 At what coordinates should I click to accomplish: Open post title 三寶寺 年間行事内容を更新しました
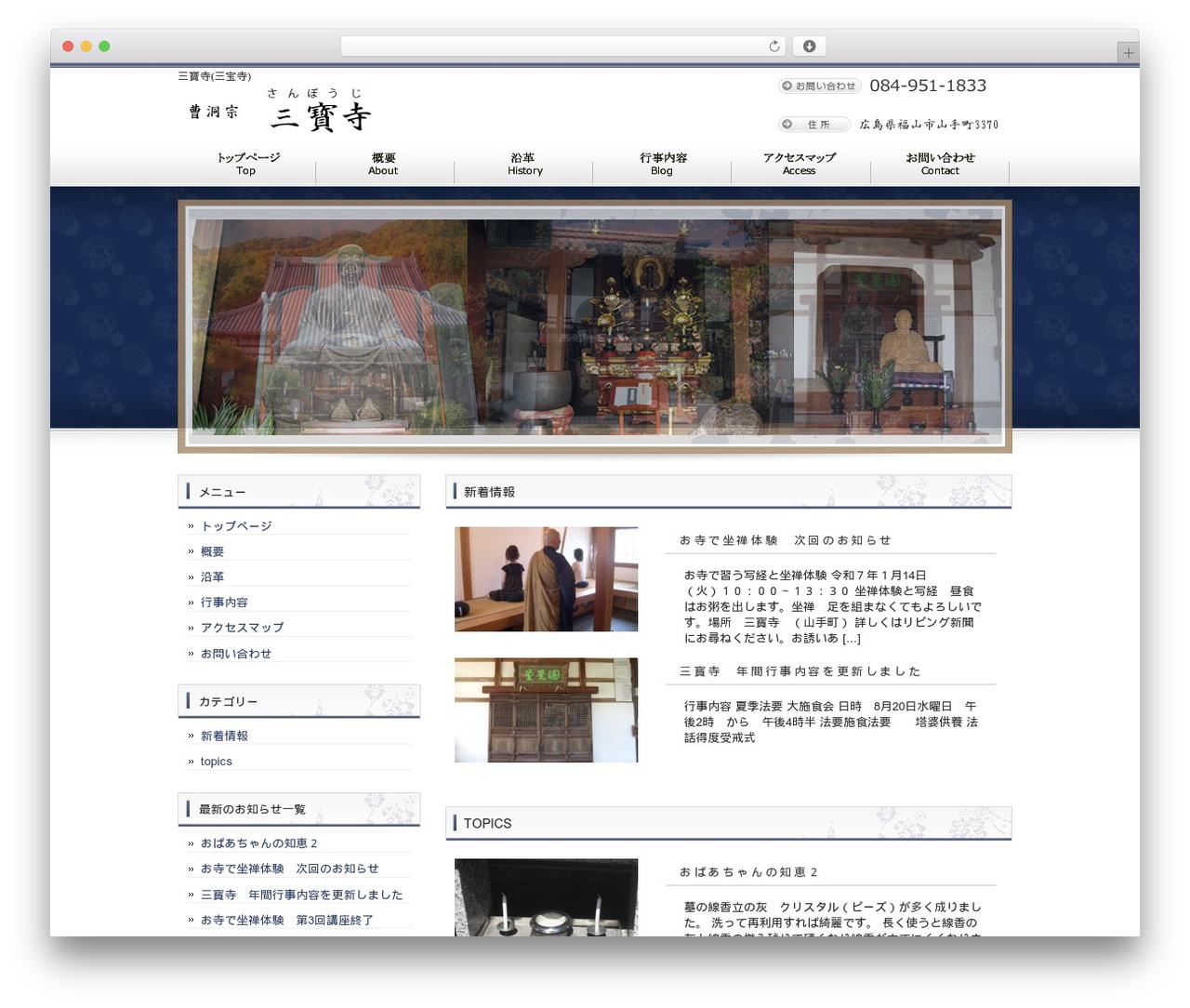[x=800, y=671]
